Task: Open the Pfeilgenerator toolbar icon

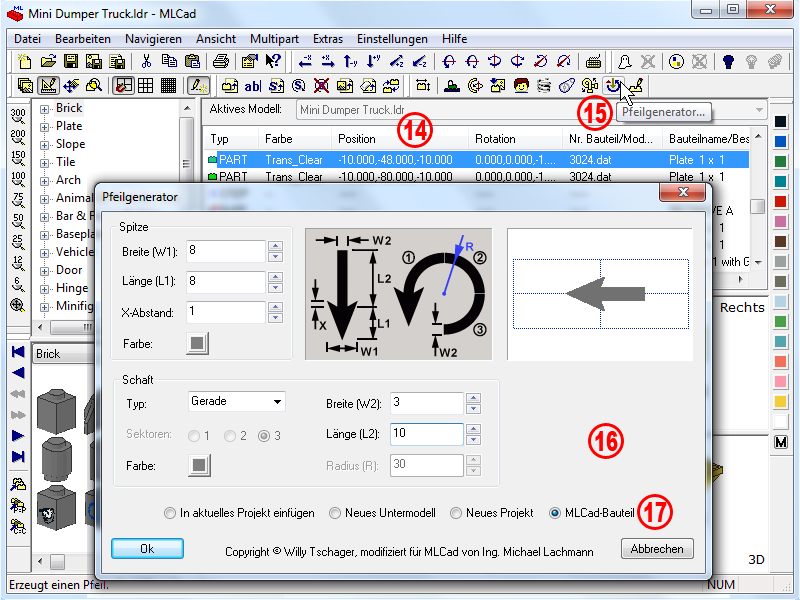Action: (x=612, y=85)
